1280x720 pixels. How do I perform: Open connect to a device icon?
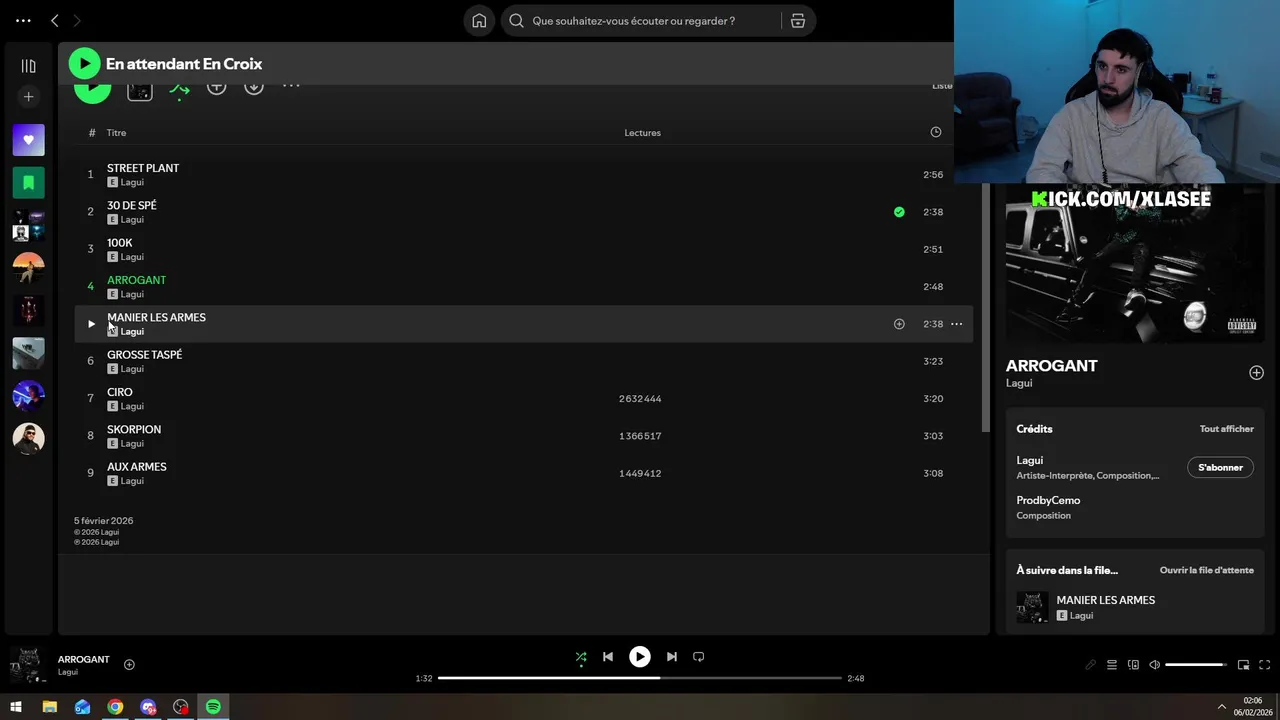coord(1133,665)
